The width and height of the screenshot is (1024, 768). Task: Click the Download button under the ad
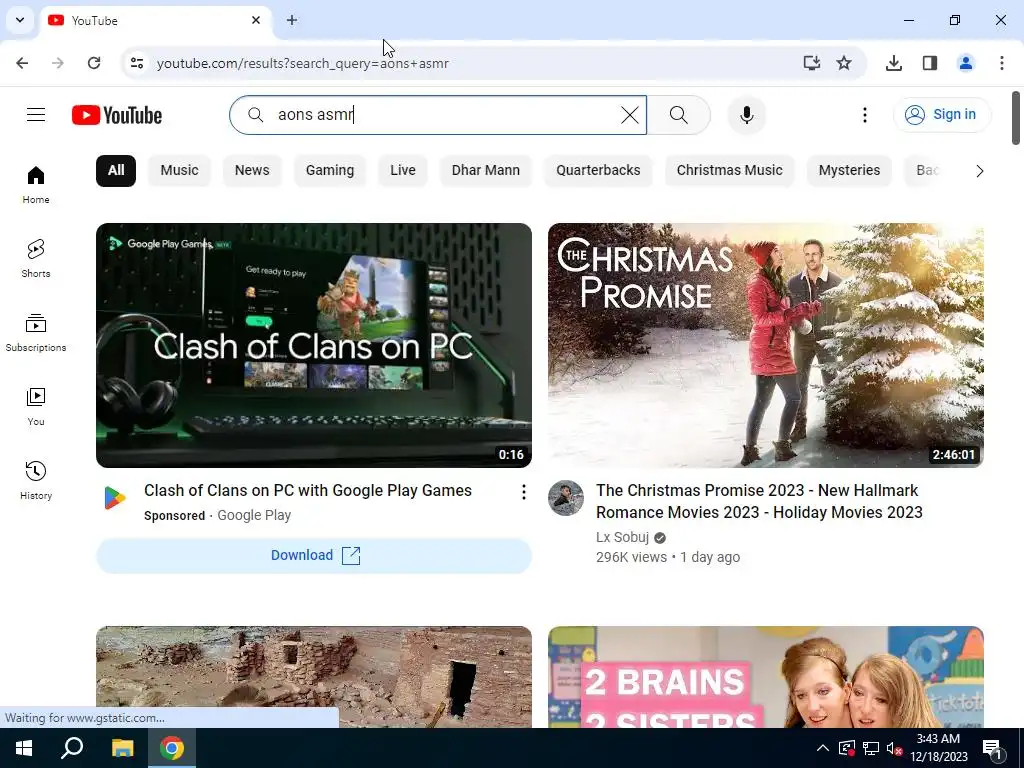[313, 556]
